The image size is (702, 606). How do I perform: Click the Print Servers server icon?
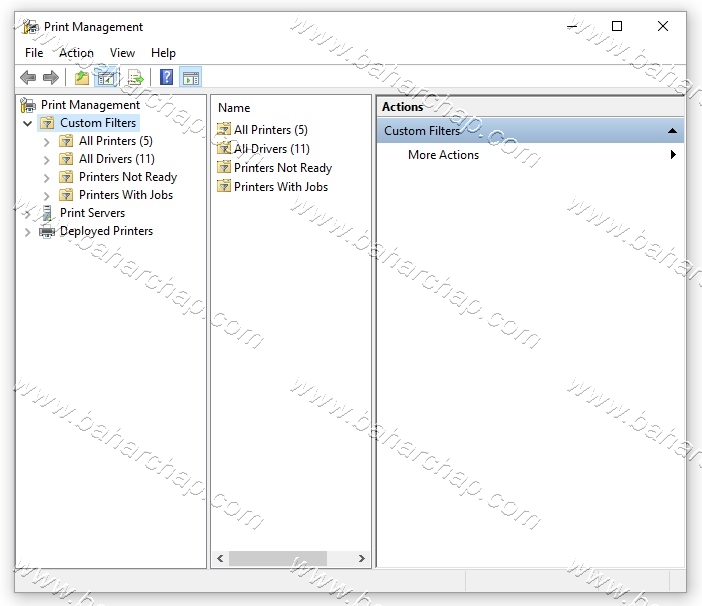click(47, 213)
